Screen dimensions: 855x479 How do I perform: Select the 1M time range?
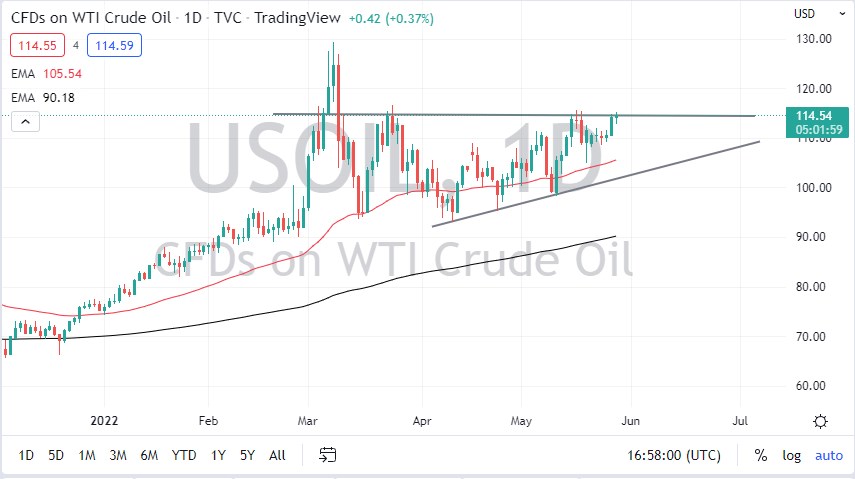87,455
